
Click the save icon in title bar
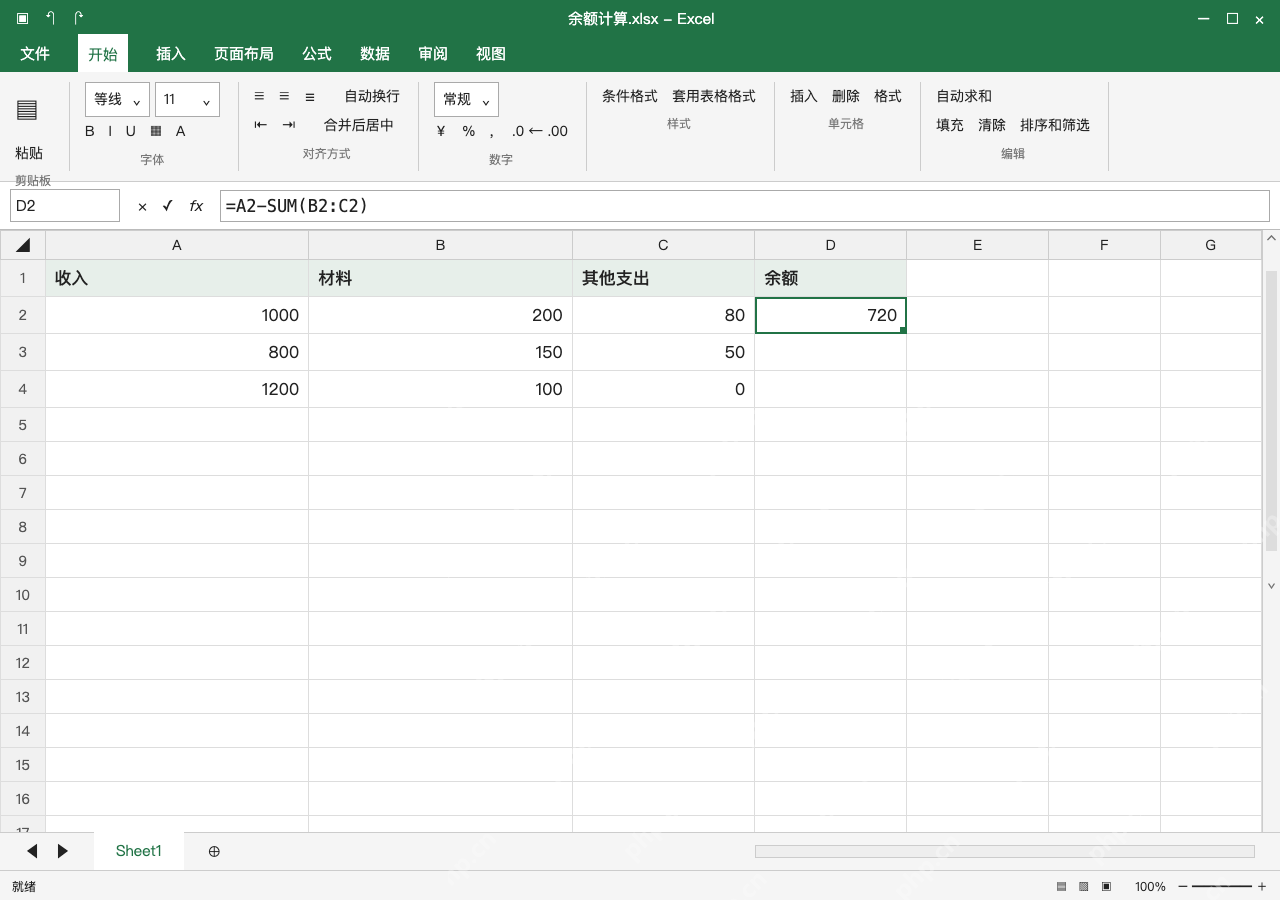coord(23,18)
